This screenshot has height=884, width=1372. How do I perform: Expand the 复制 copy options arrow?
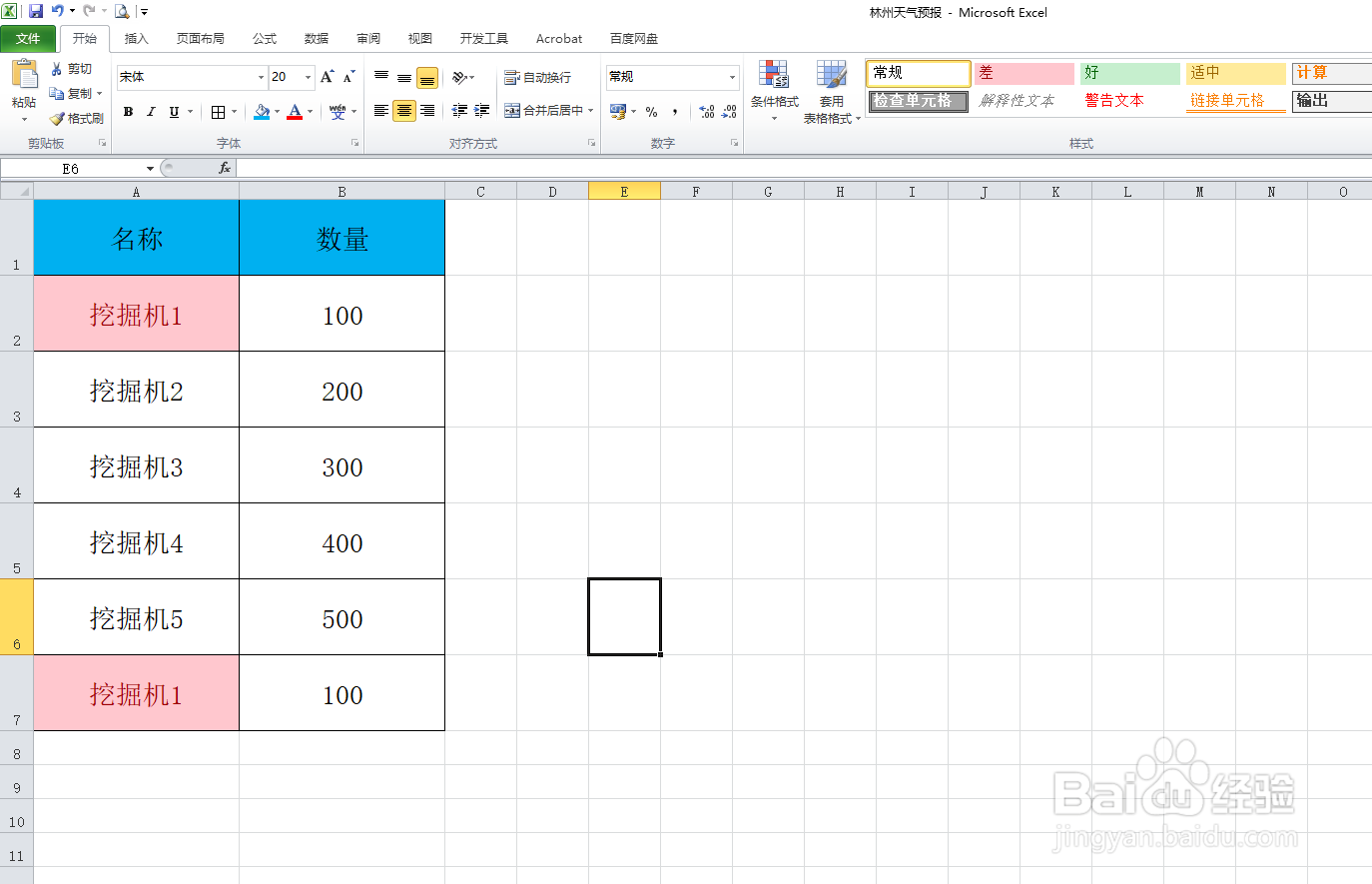pyautogui.click(x=100, y=94)
